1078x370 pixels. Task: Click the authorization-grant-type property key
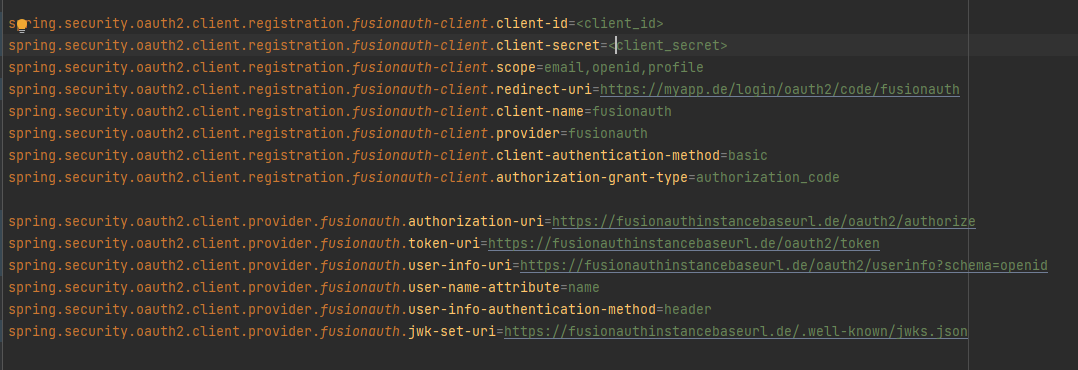[592, 177]
